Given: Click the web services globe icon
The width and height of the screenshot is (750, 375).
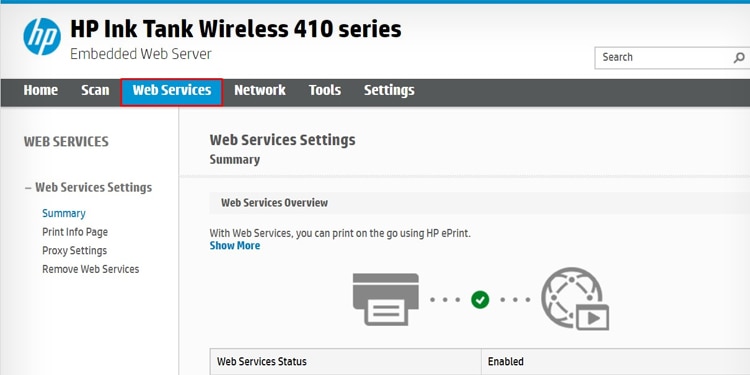Looking at the screenshot, I should pos(575,298).
